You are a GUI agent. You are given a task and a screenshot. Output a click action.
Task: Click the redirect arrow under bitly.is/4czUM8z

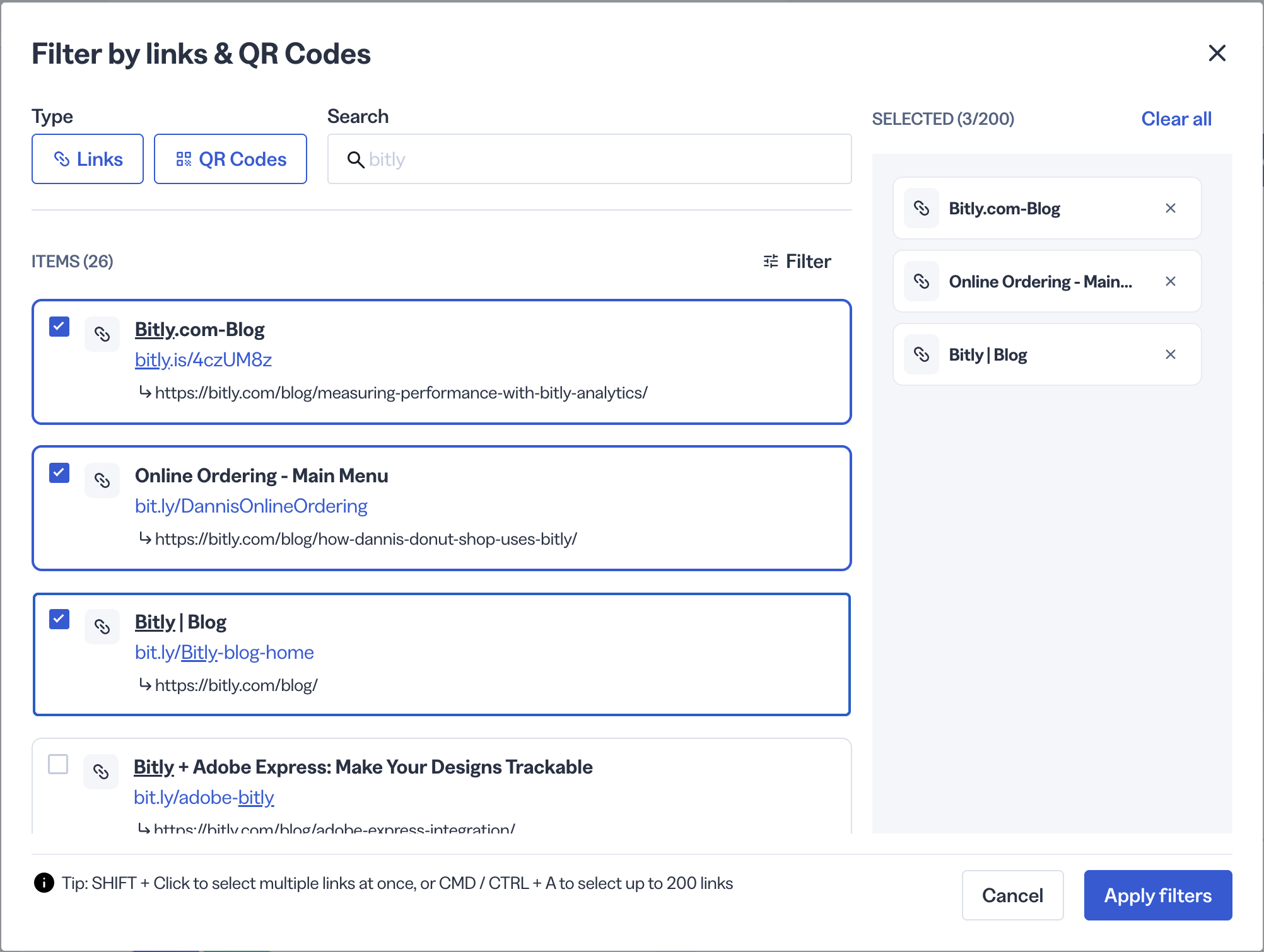(145, 392)
